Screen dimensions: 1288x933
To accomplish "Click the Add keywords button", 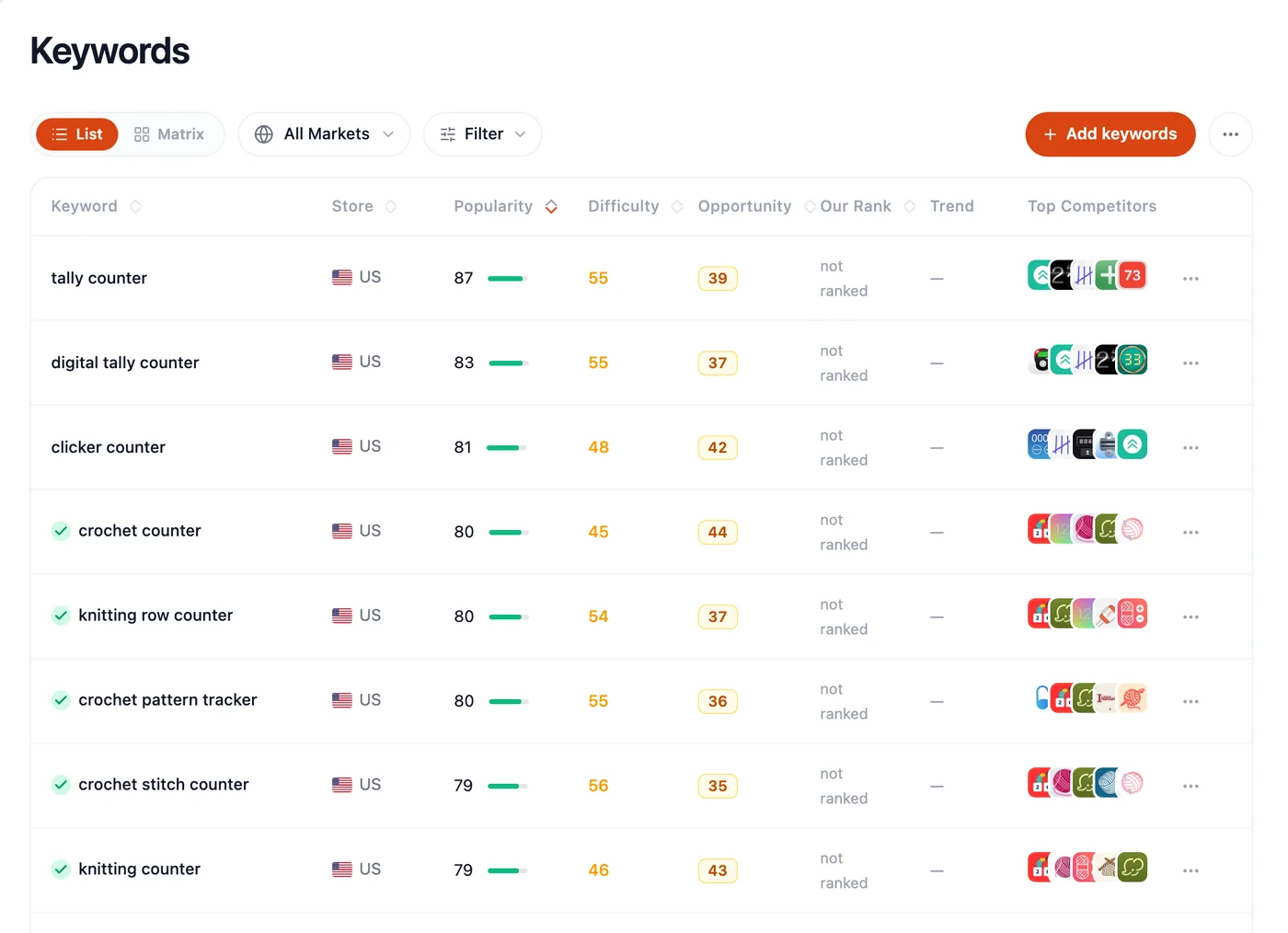I will coord(1110,134).
